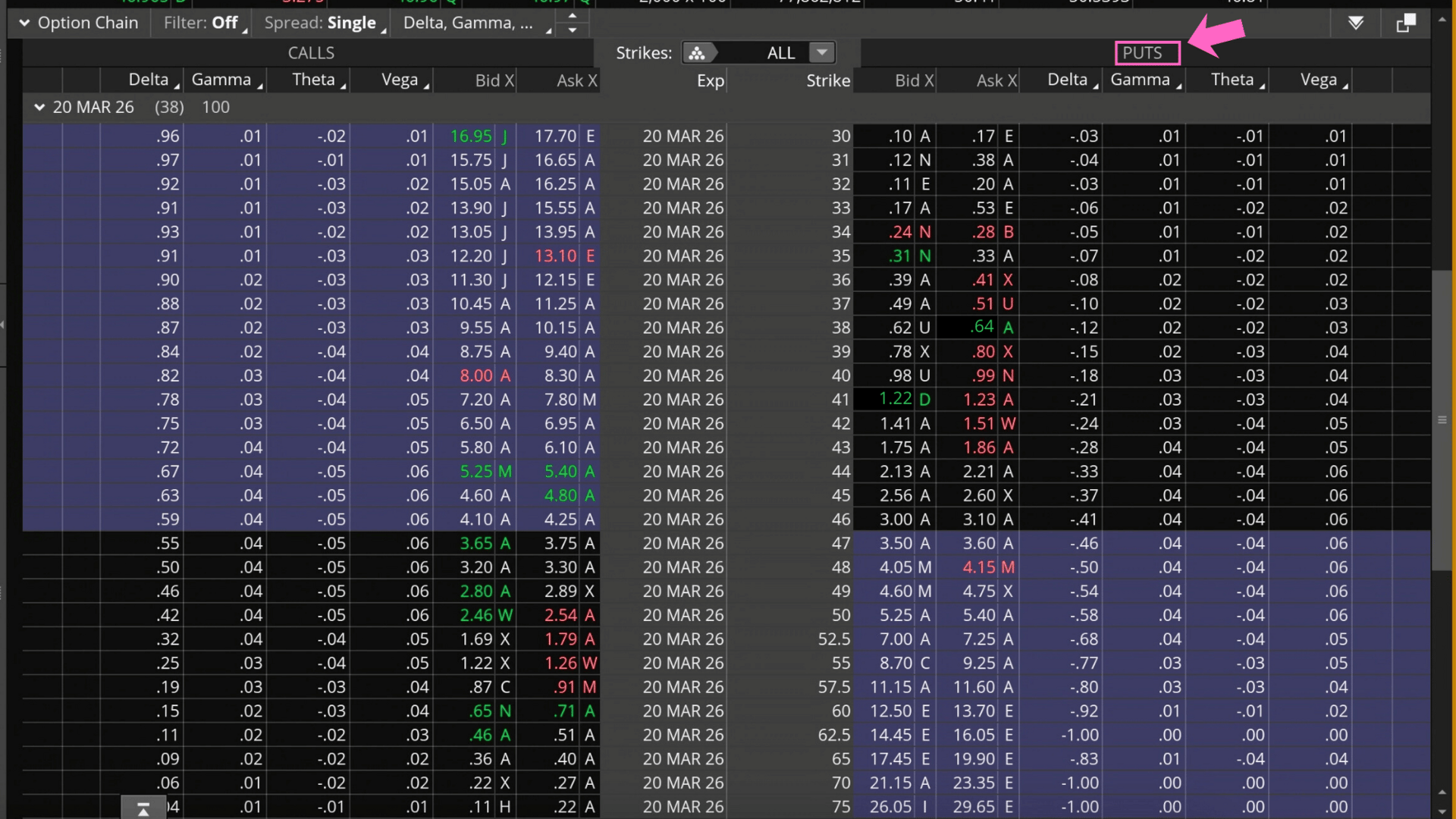Image resolution: width=1456 pixels, height=819 pixels.
Task: Click the scroll-to-top icon at bottom left
Action: [143, 809]
